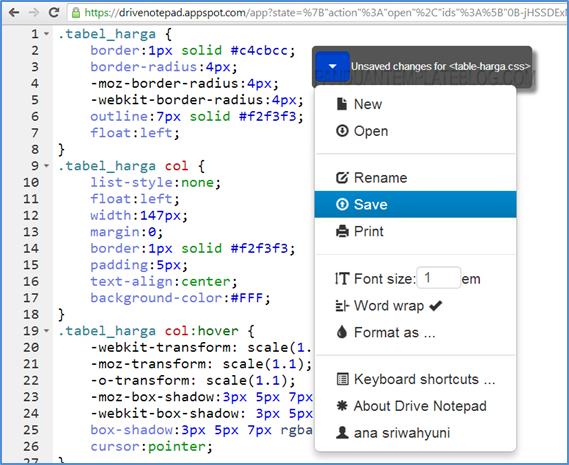Click the Open download-arrow icon

pyautogui.click(x=342, y=131)
